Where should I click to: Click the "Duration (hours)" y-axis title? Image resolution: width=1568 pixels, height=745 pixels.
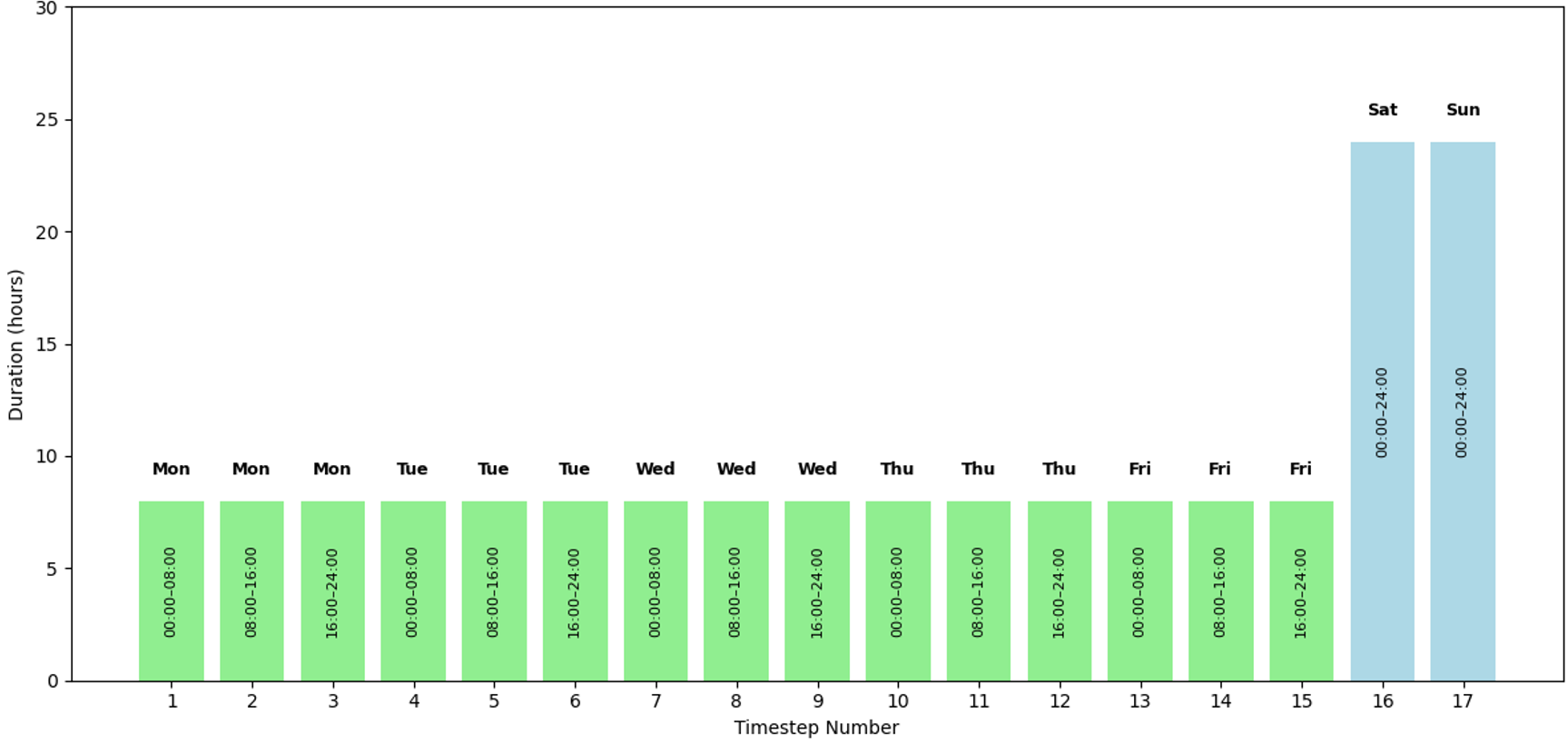coord(15,344)
